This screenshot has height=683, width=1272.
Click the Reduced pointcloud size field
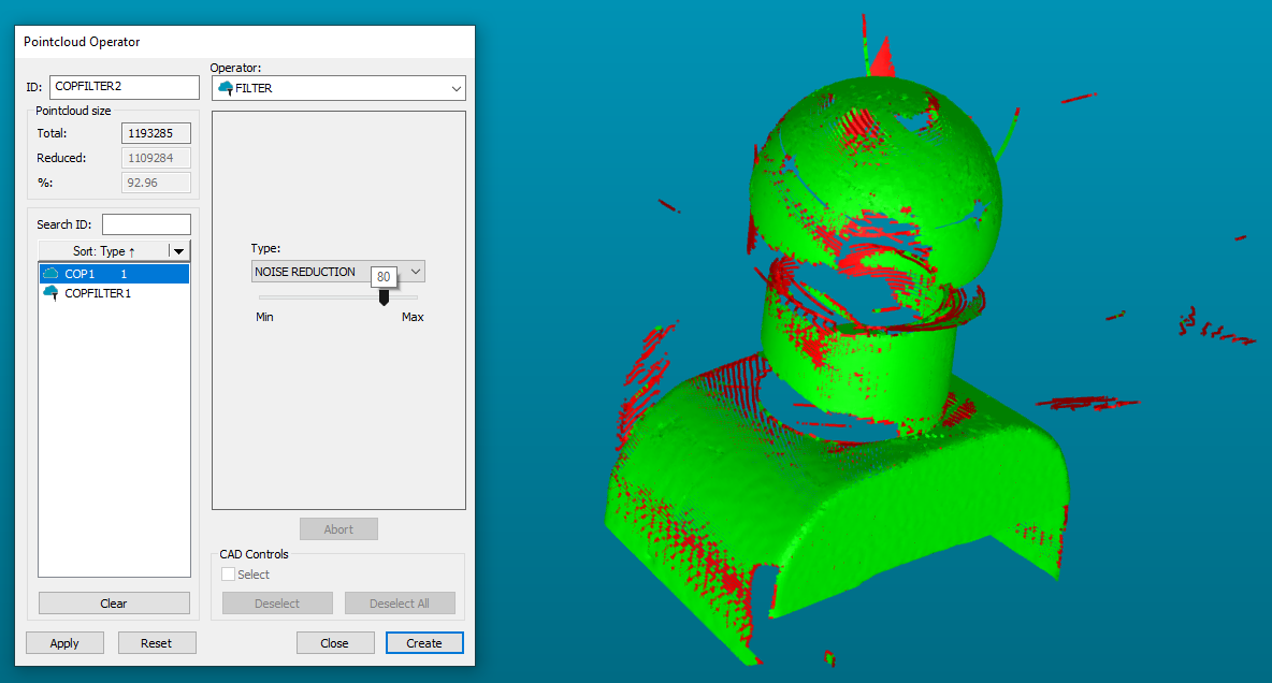pos(156,158)
